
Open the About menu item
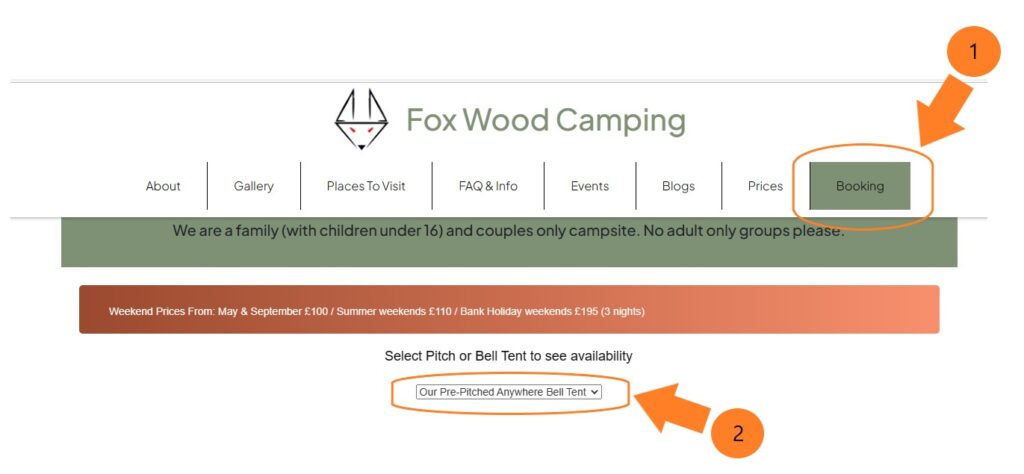click(163, 186)
